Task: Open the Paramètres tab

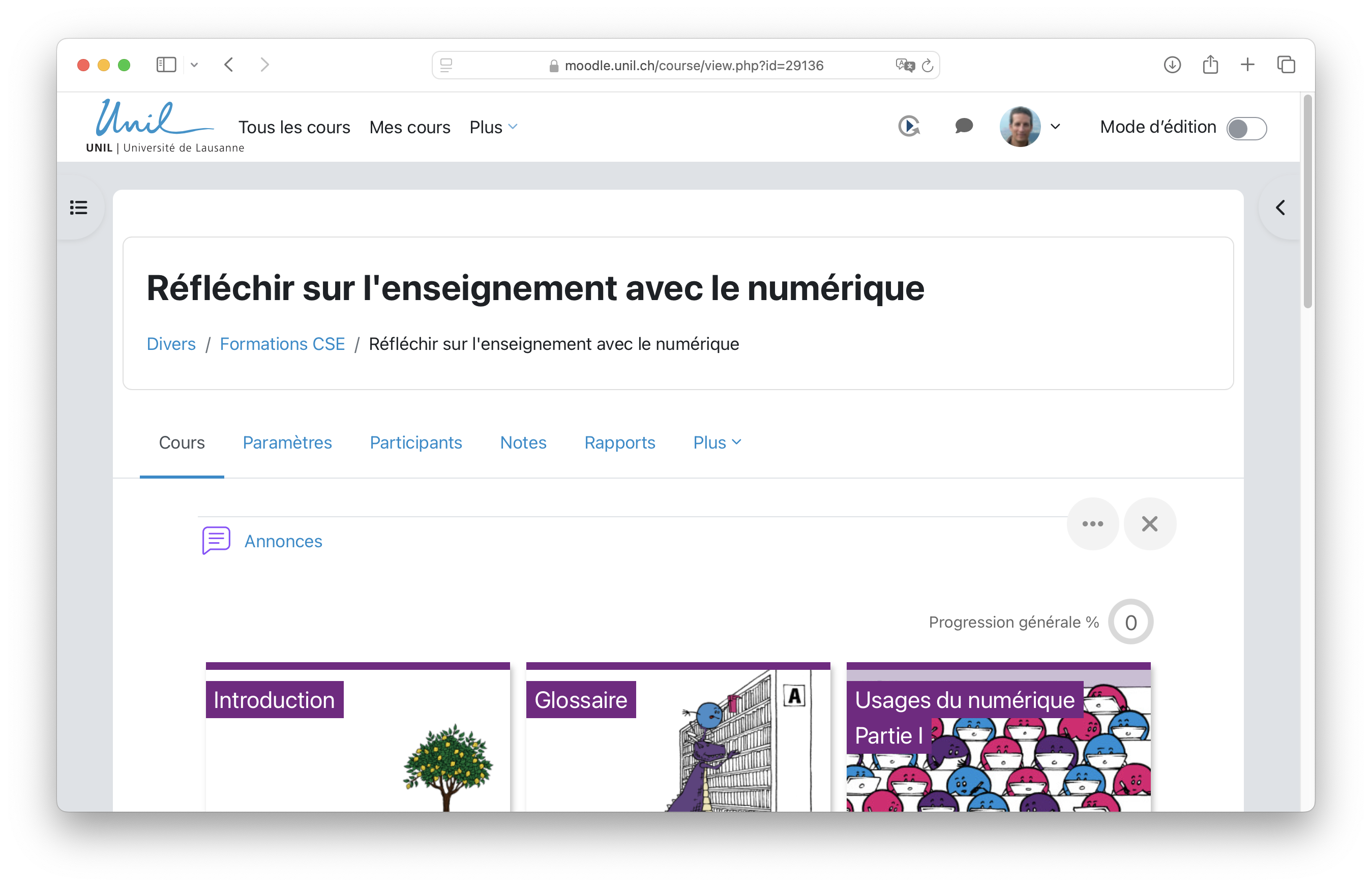Action: tap(287, 442)
